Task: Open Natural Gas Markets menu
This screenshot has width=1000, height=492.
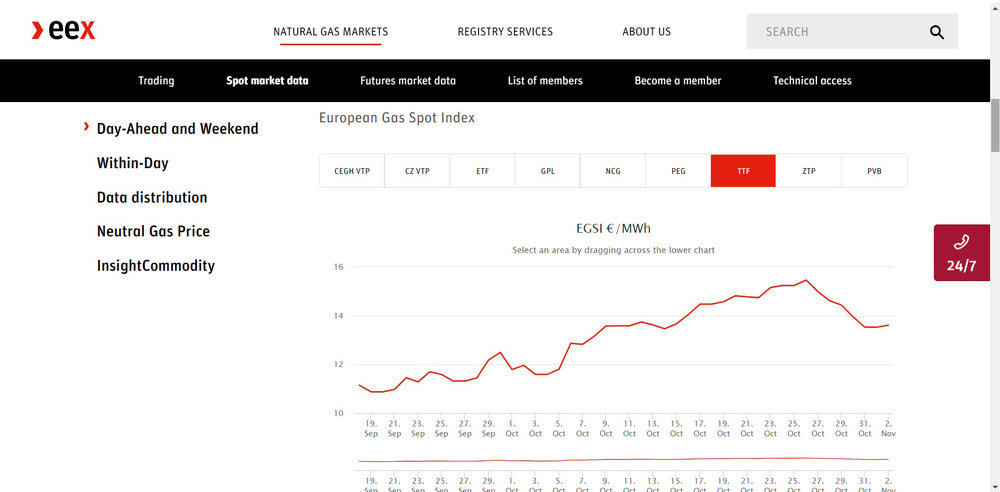Action: (x=330, y=32)
